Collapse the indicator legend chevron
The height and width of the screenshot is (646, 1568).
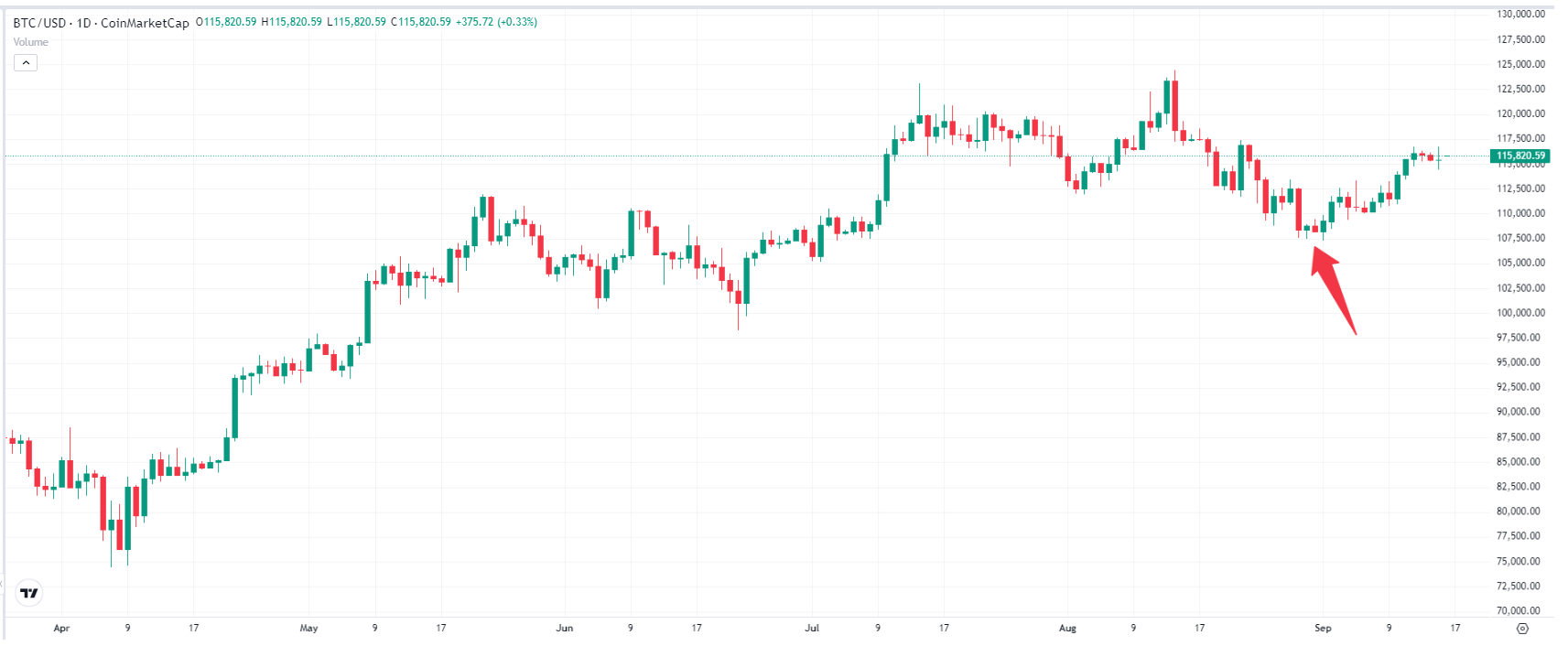coord(26,63)
